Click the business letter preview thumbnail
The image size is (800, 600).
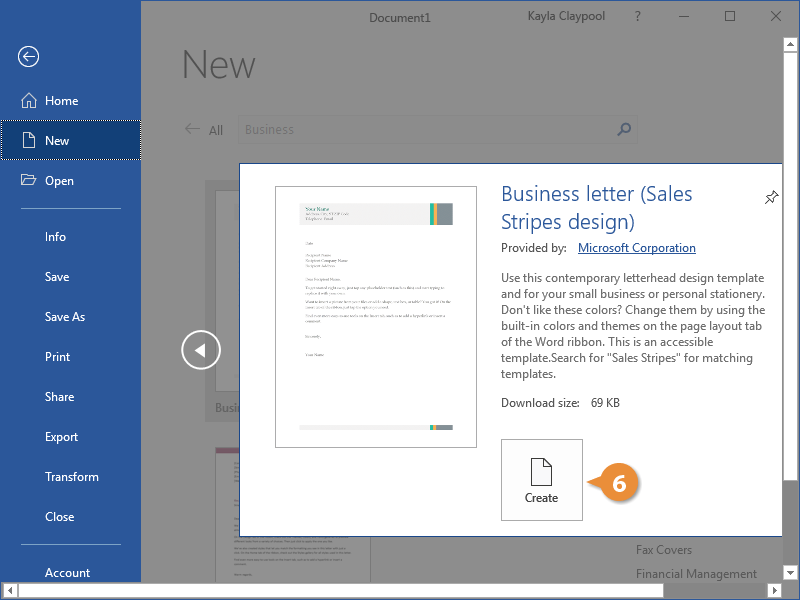pos(376,316)
